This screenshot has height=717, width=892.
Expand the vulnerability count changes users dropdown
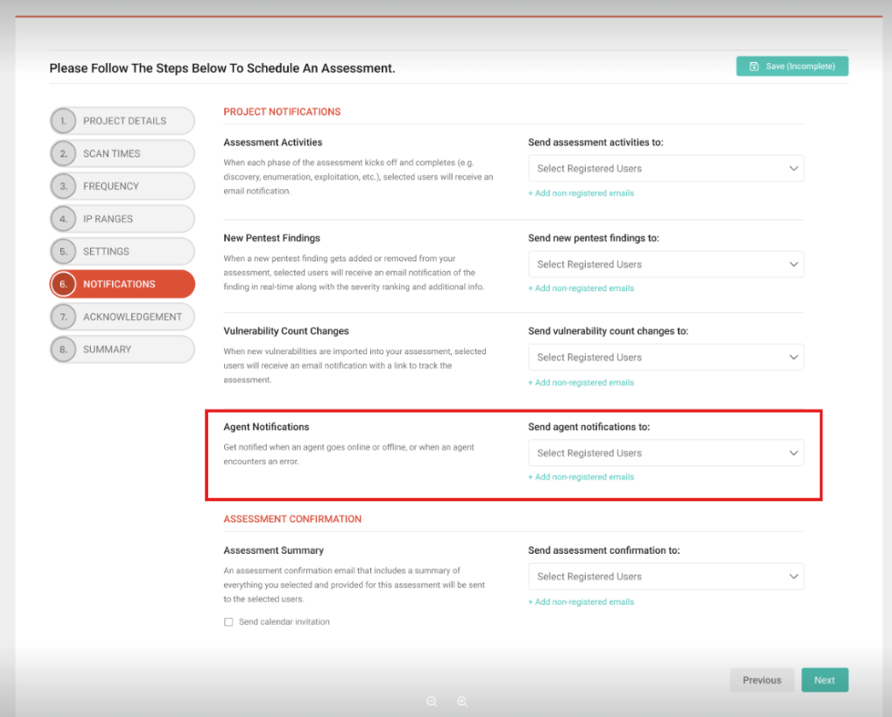point(665,357)
